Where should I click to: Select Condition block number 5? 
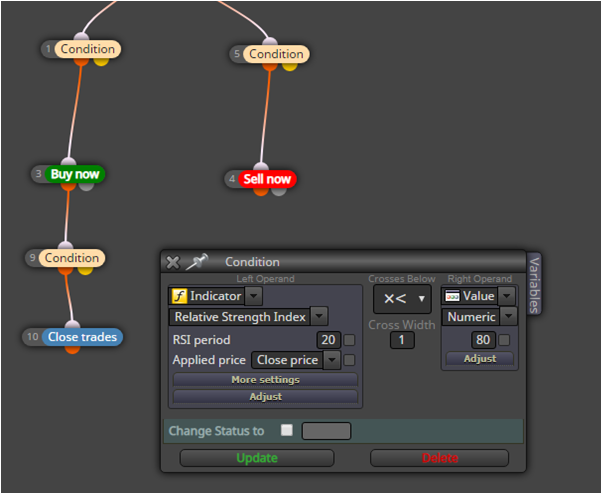click(x=276, y=54)
